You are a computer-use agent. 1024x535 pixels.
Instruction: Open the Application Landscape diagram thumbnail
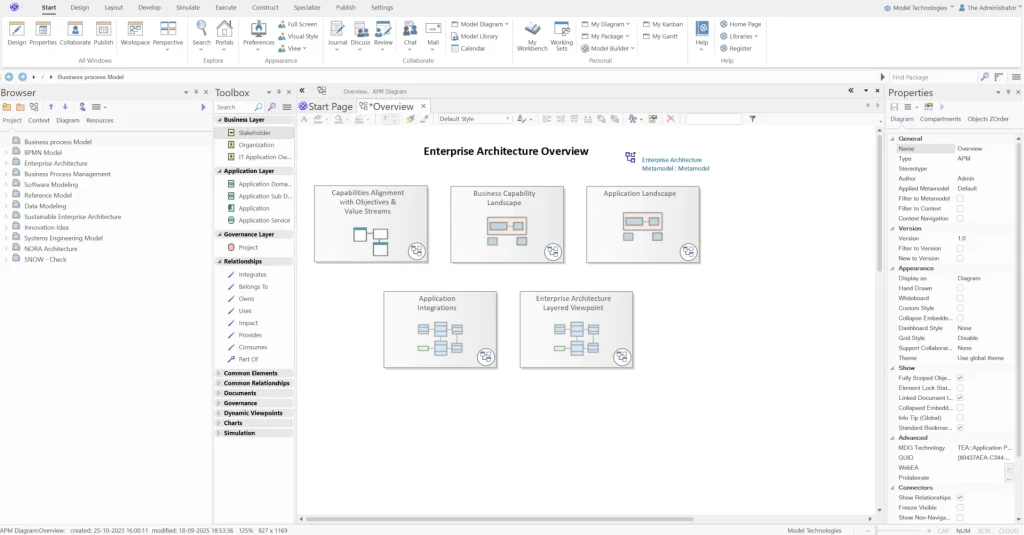pyautogui.click(x=643, y=225)
